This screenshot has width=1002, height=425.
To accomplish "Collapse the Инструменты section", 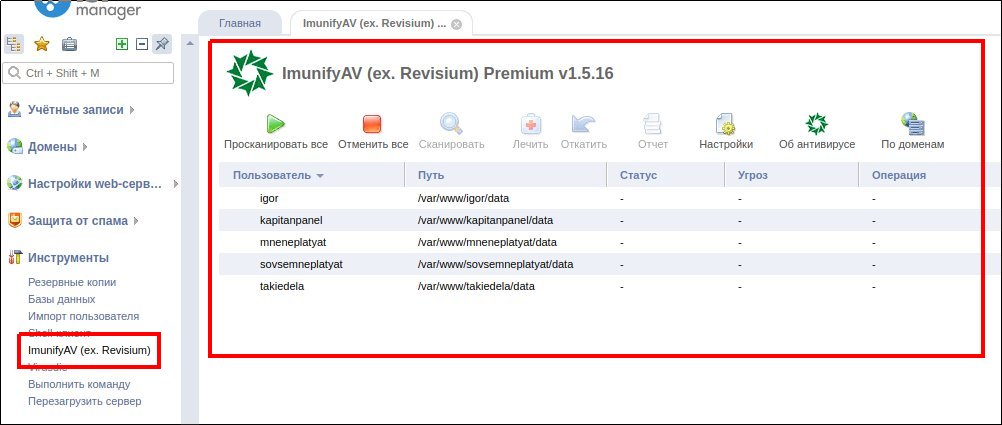I will point(68,258).
